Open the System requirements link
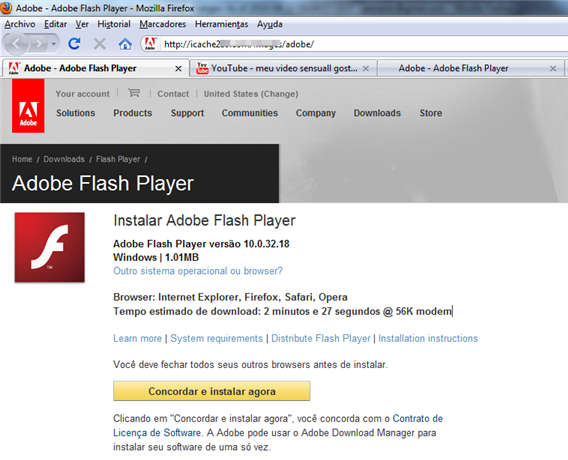 pyautogui.click(x=216, y=338)
